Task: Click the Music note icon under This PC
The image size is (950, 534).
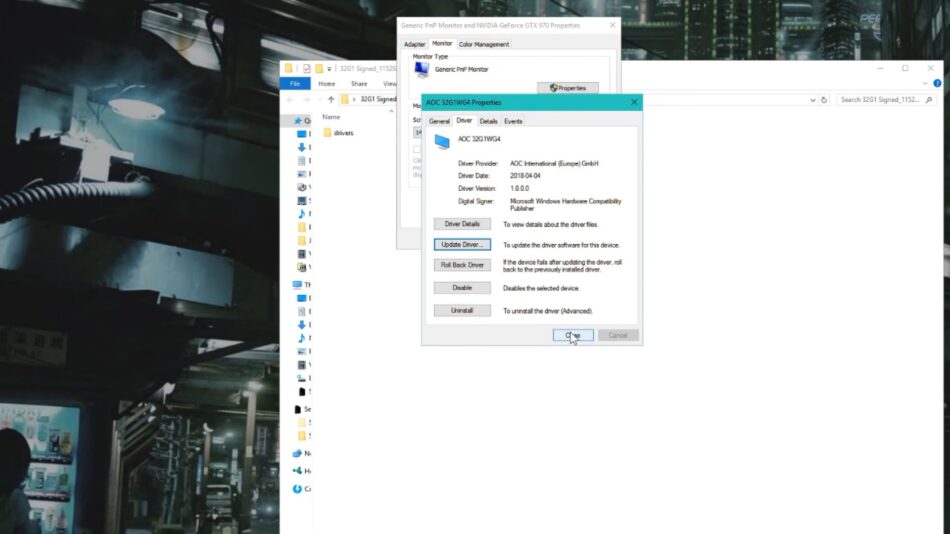Action: pyautogui.click(x=302, y=338)
